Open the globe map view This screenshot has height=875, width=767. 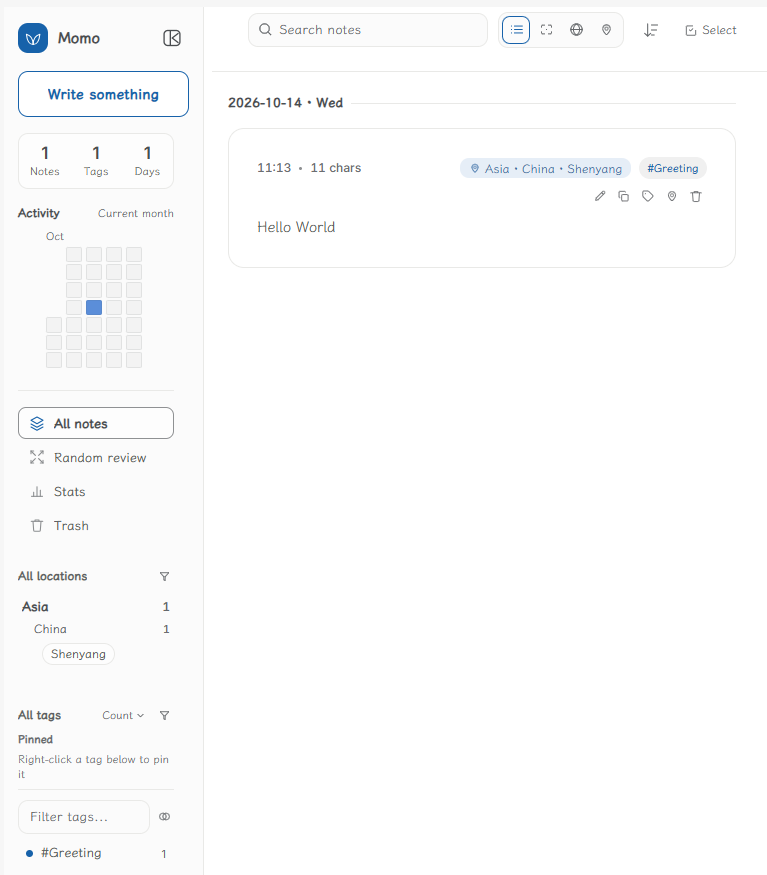pyautogui.click(x=576, y=30)
